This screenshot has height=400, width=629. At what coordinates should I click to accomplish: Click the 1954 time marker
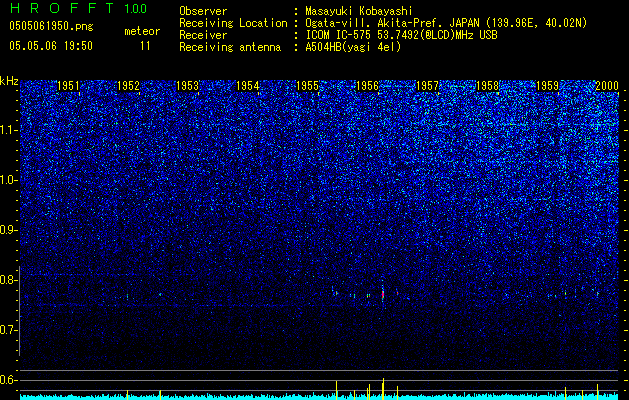[x=248, y=86]
